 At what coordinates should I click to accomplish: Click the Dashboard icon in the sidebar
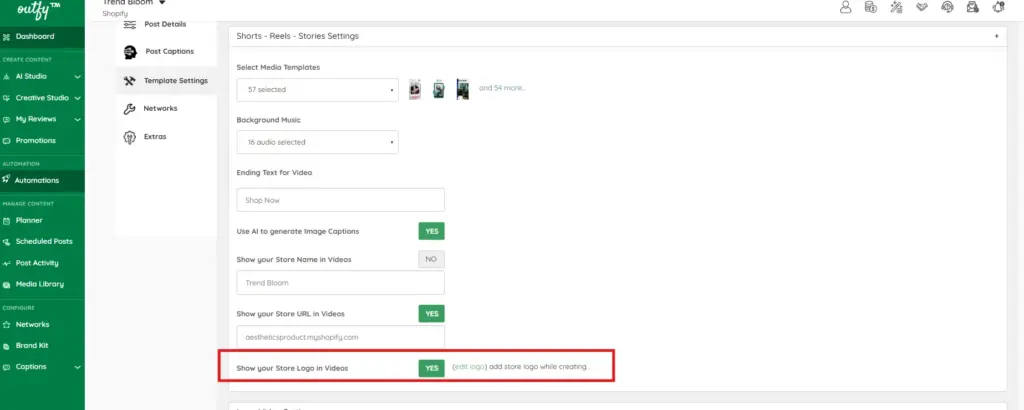tap(7, 37)
